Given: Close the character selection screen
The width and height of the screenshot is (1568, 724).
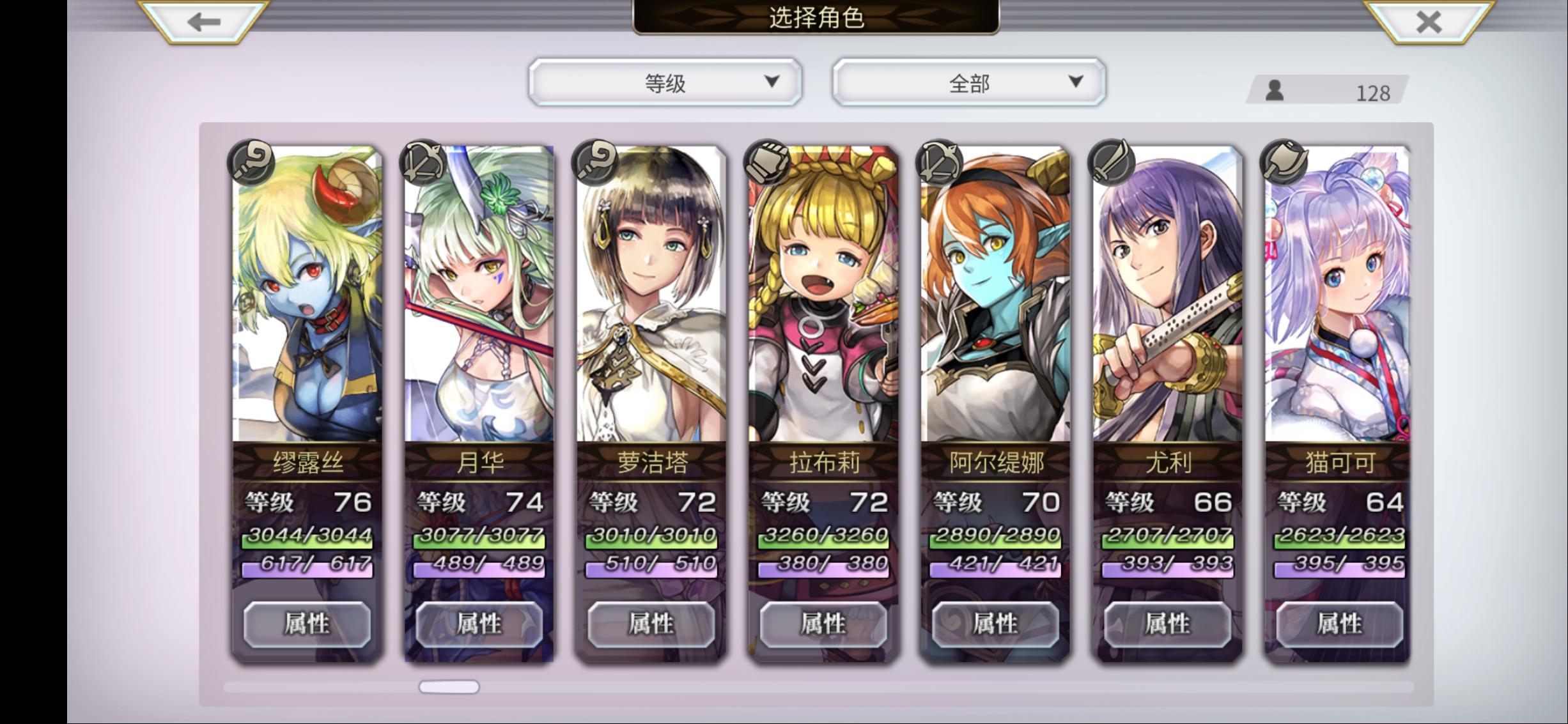Looking at the screenshot, I should click(1429, 21).
